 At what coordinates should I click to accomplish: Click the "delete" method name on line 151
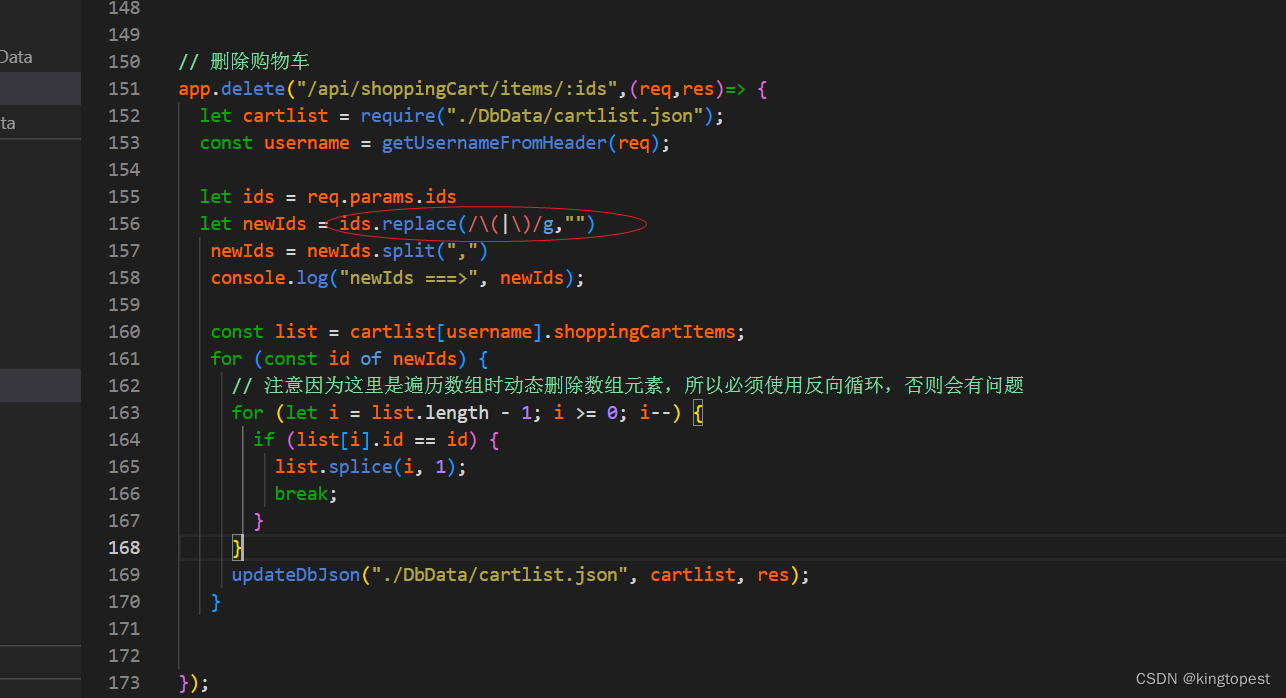253,89
